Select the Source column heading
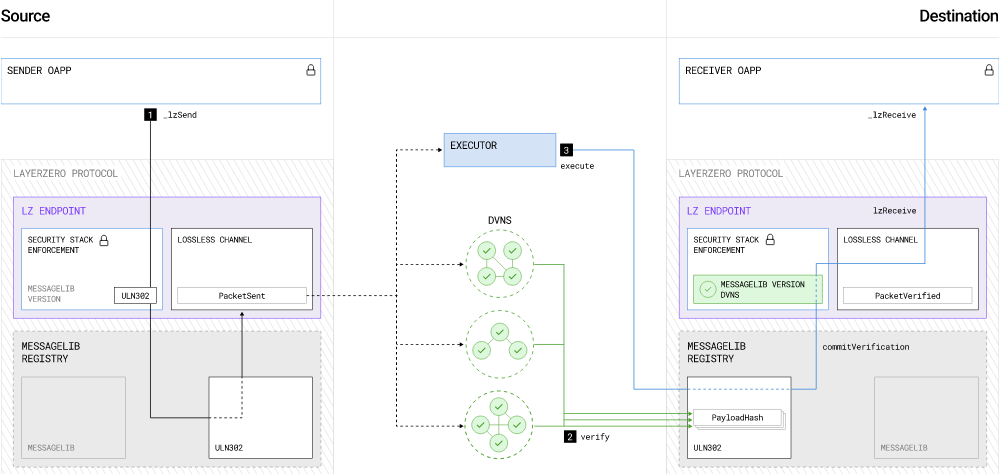Image resolution: width=1003 pixels, height=474 pixels. click(25, 17)
